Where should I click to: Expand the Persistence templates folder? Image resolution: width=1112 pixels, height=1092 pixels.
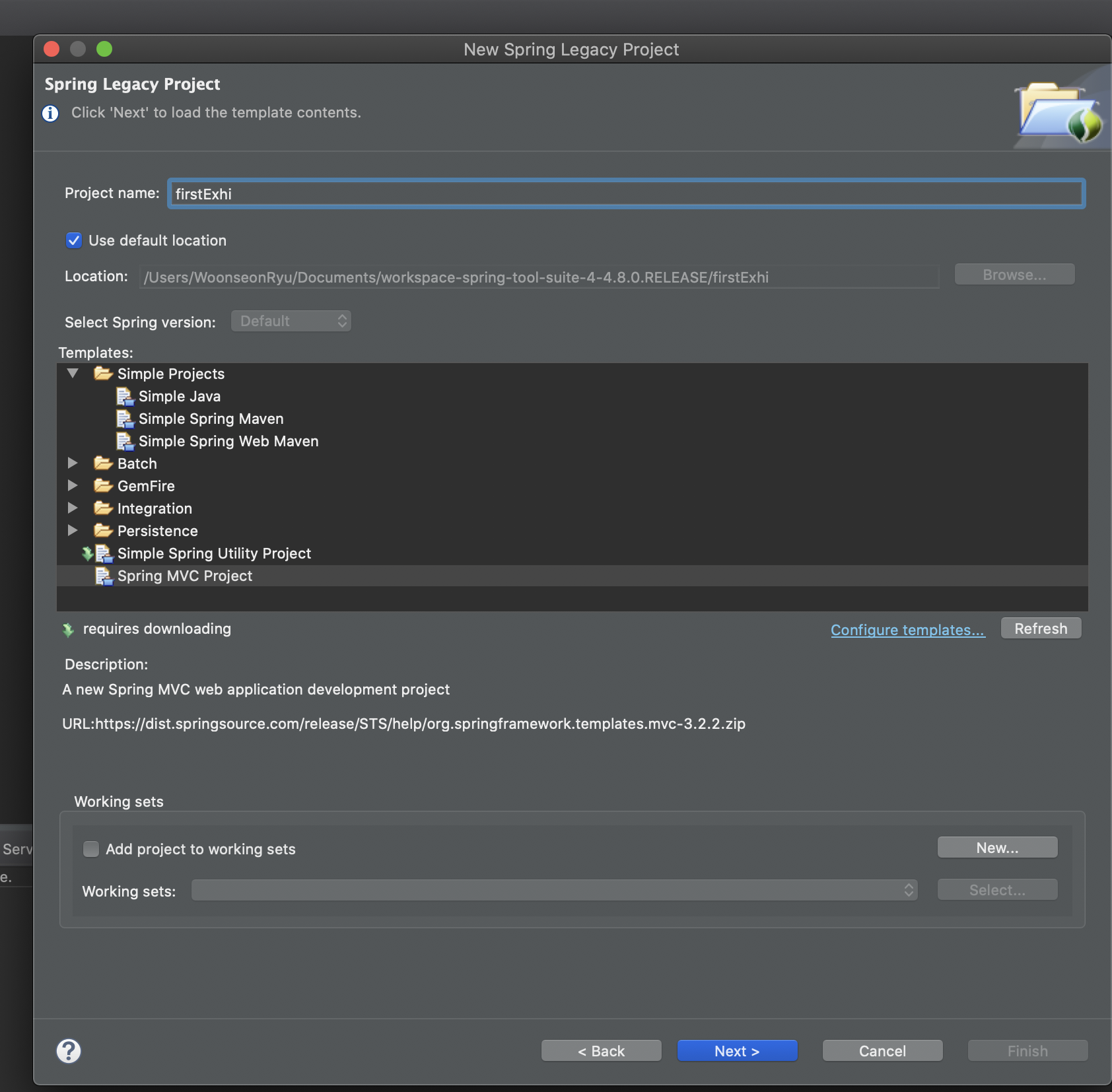coord(73,531)
